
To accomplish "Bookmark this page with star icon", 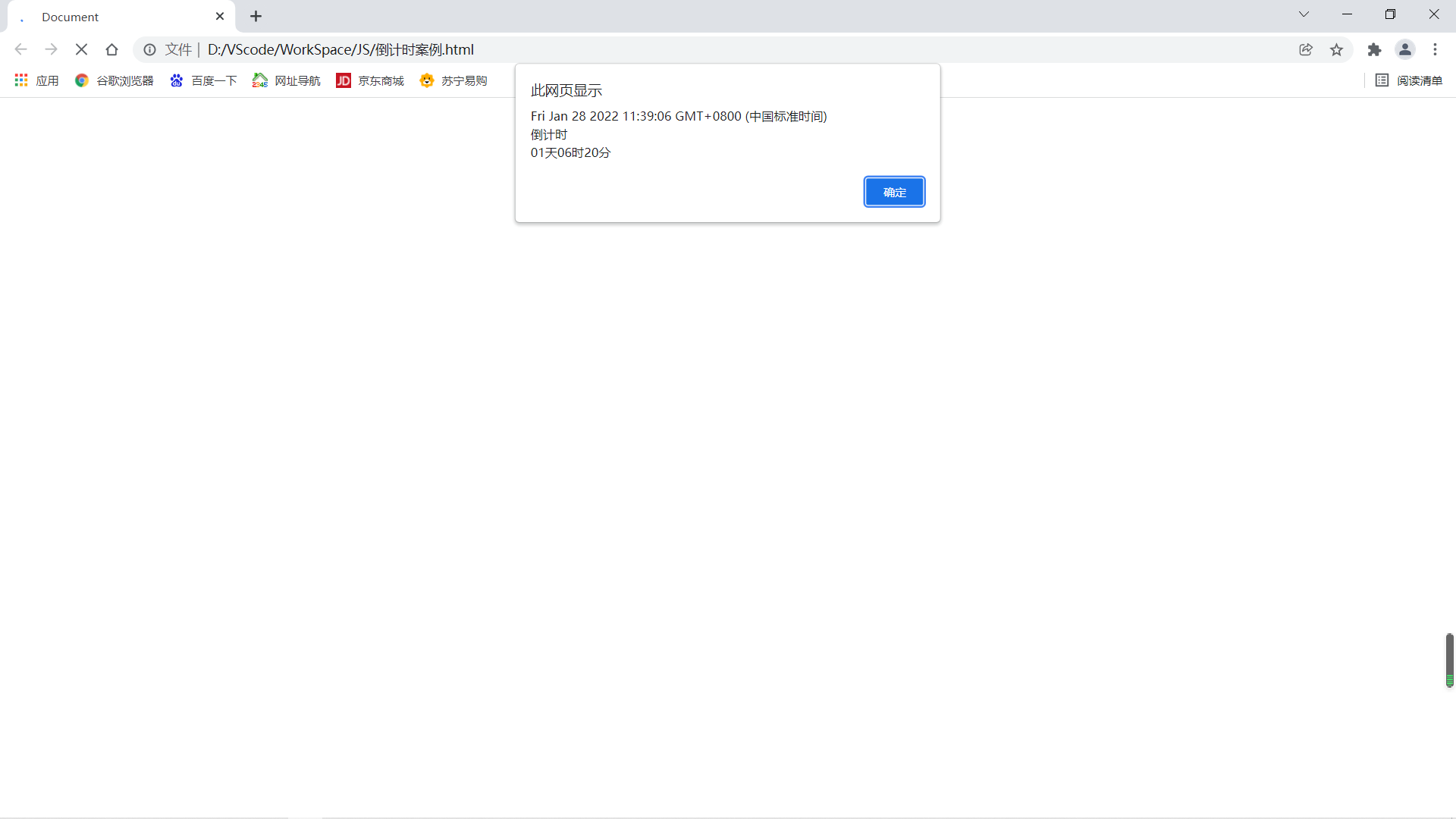I will pos(1336,49).
